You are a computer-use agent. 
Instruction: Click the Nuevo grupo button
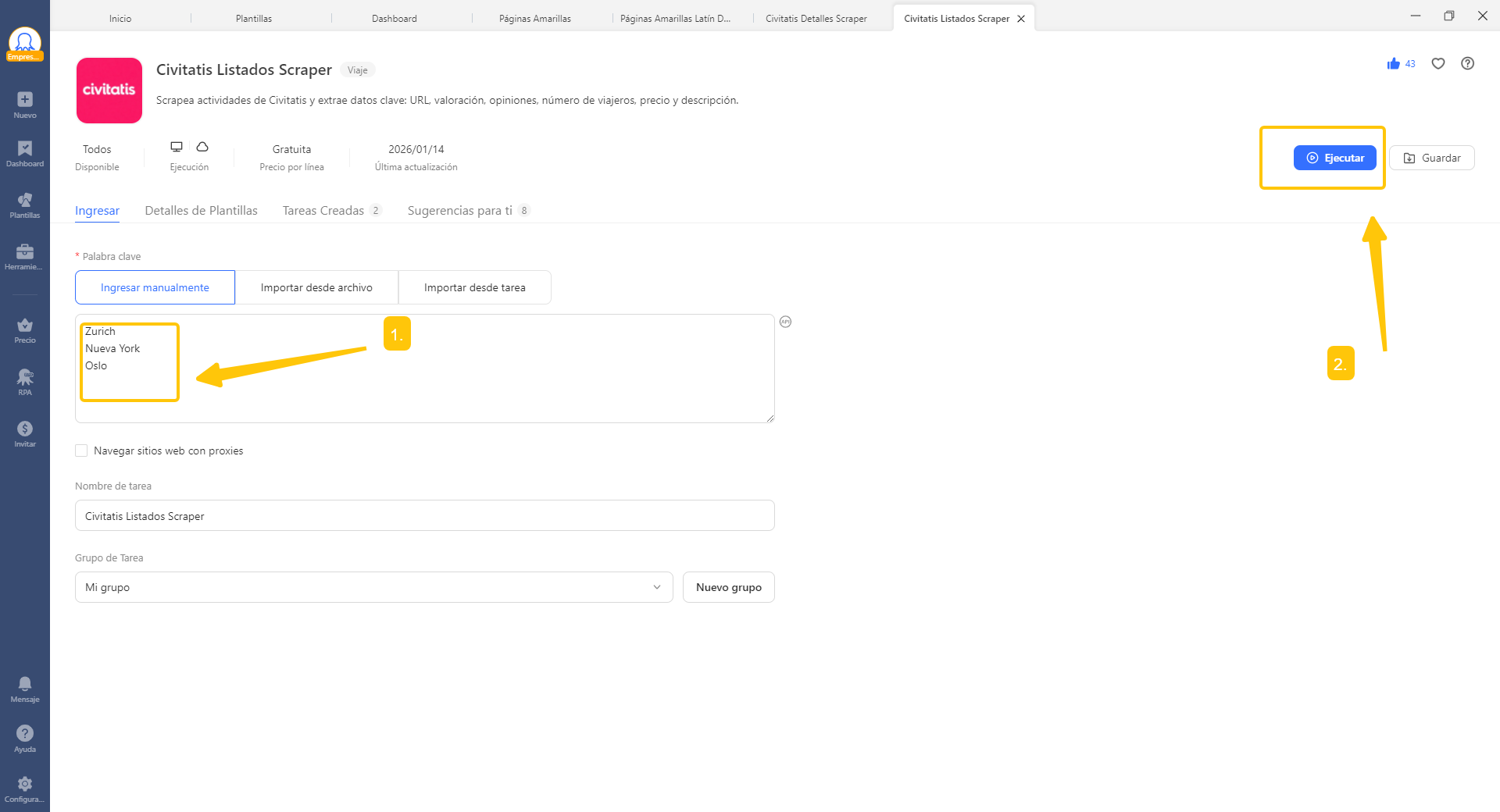(x=728, y=587)
